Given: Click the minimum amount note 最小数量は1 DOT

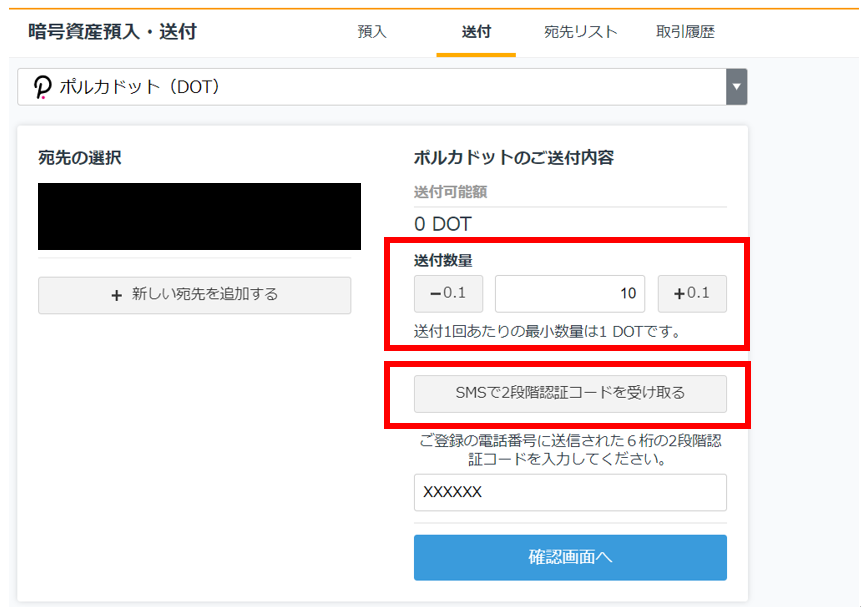Looking at the screenshot, I should 547,332.
